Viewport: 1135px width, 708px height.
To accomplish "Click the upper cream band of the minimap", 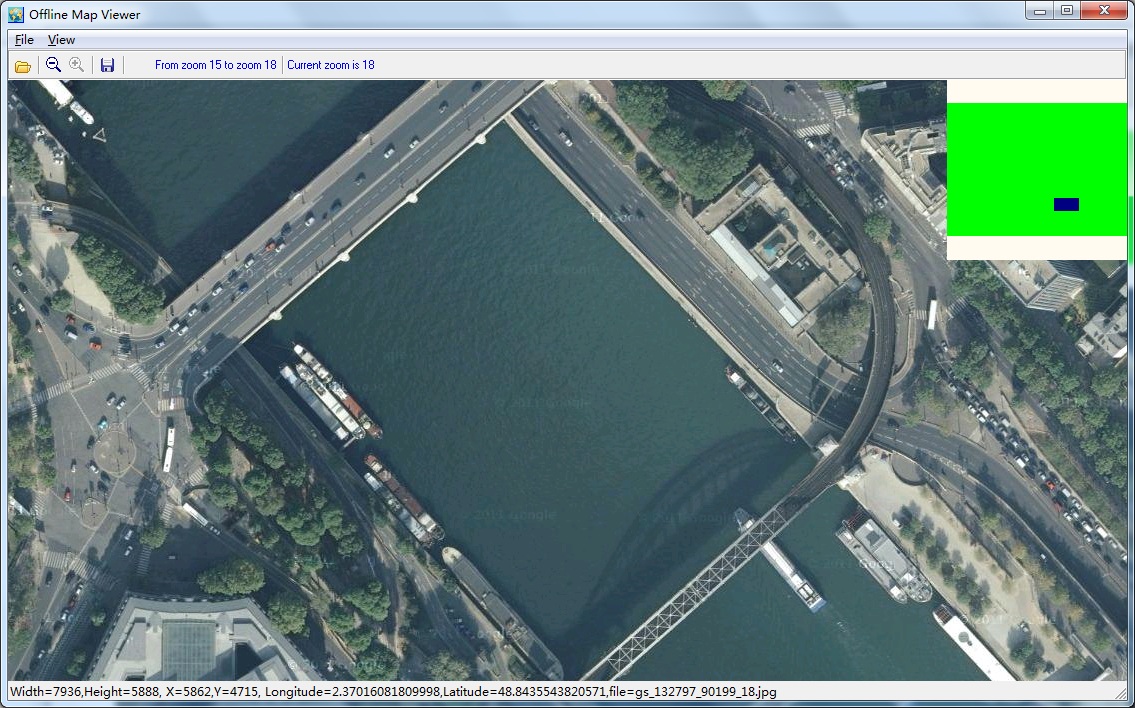I will [x=1036, y=91].
